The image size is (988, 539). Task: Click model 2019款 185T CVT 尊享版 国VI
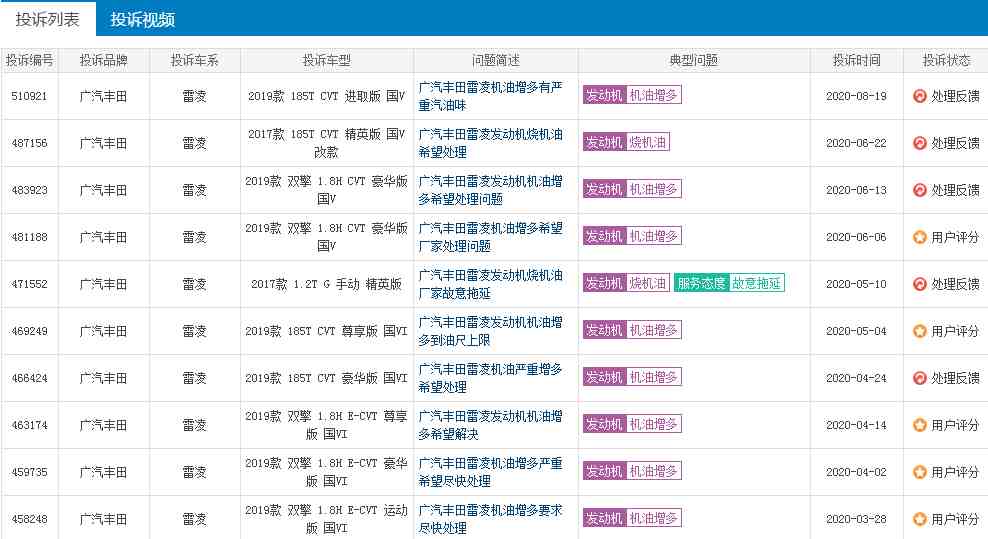(326, 332)
